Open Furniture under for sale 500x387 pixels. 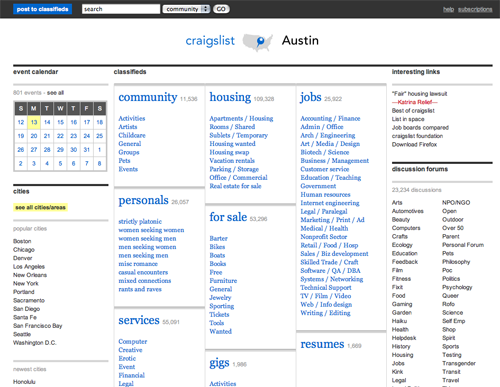(x=223, y=281)
